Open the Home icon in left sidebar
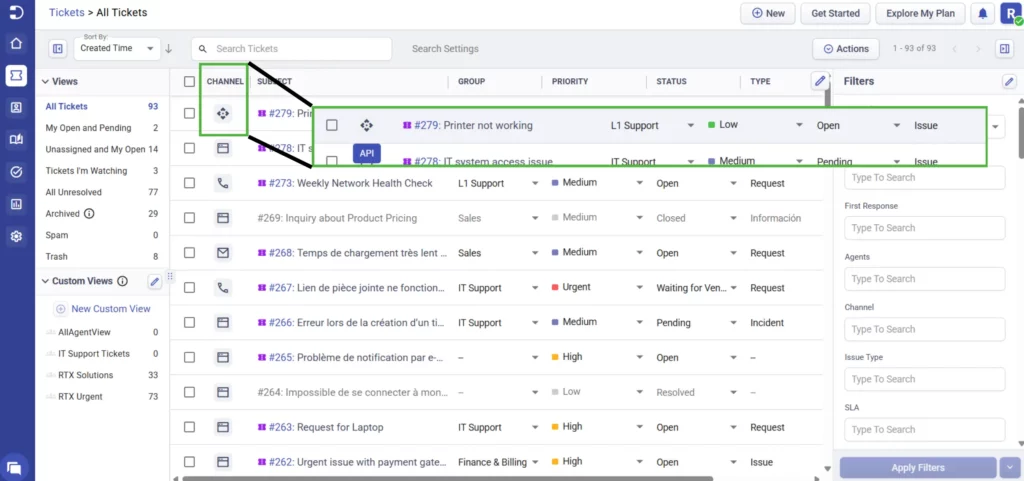The height and width of the screenshot is (481, 1024). coord(16,43)
